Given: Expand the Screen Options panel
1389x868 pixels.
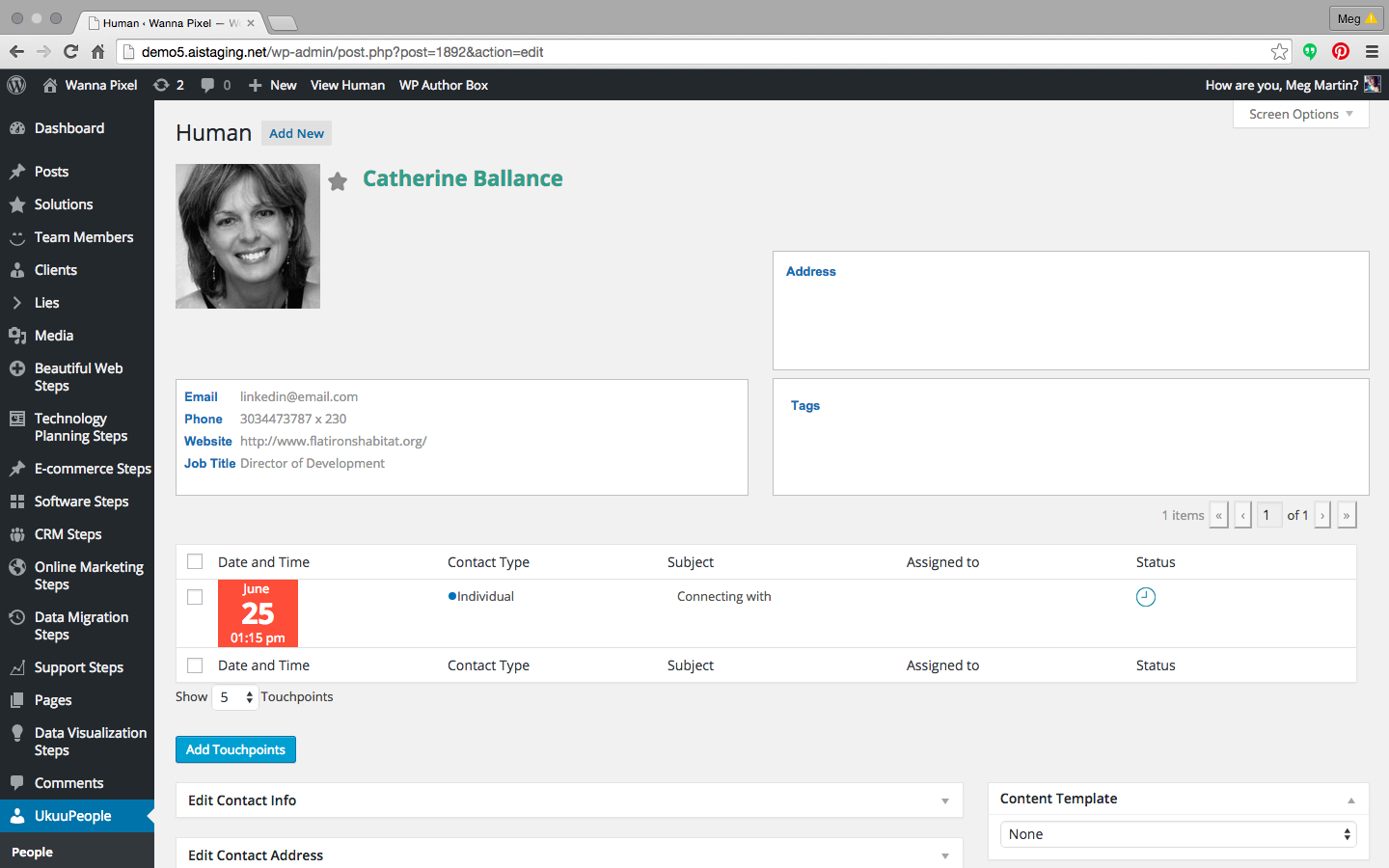Looking at the screenshot, I should pyautogui.click(x=1301, y=114).
